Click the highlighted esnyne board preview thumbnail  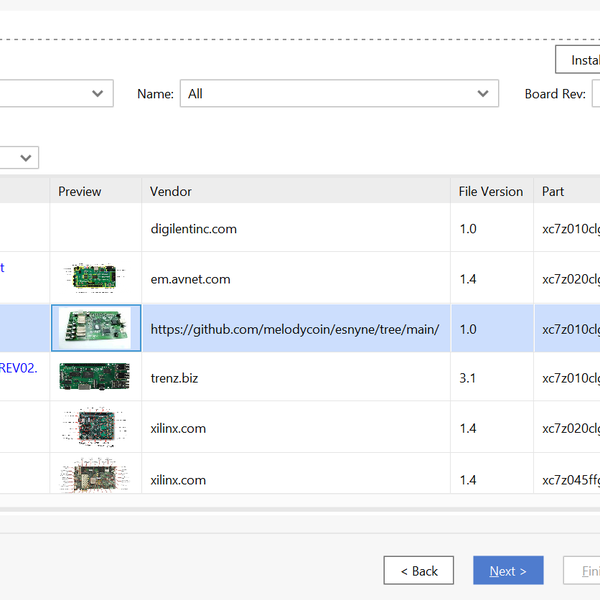tap(95, 328)
